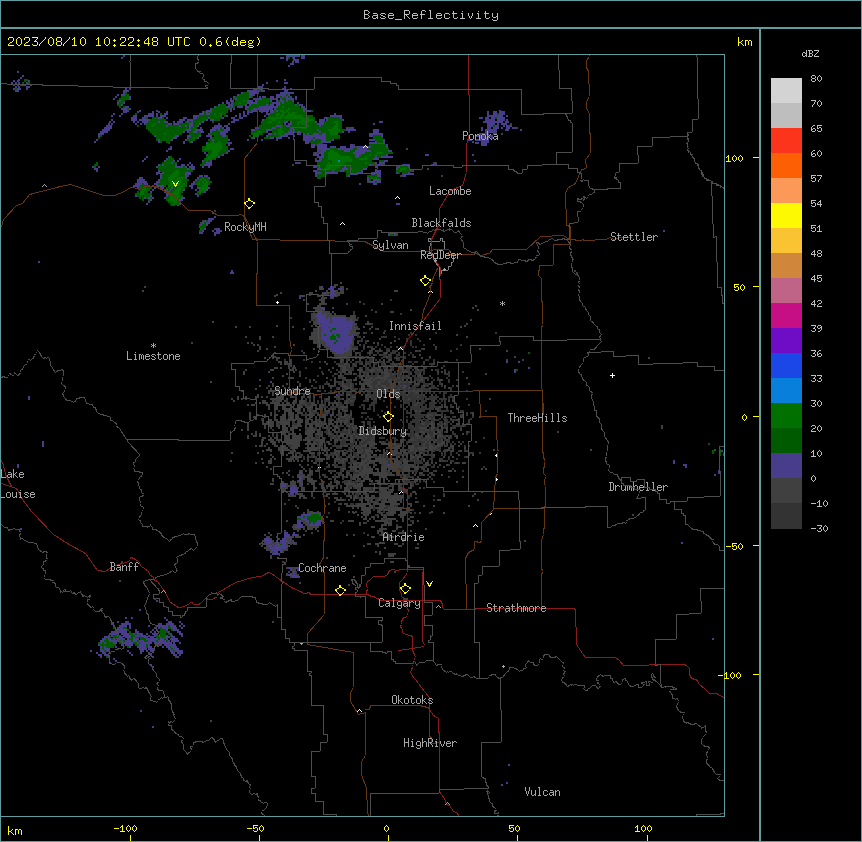Select the 48 dBZ tan color swatch

pyautogui.click(x=786, y=265)
